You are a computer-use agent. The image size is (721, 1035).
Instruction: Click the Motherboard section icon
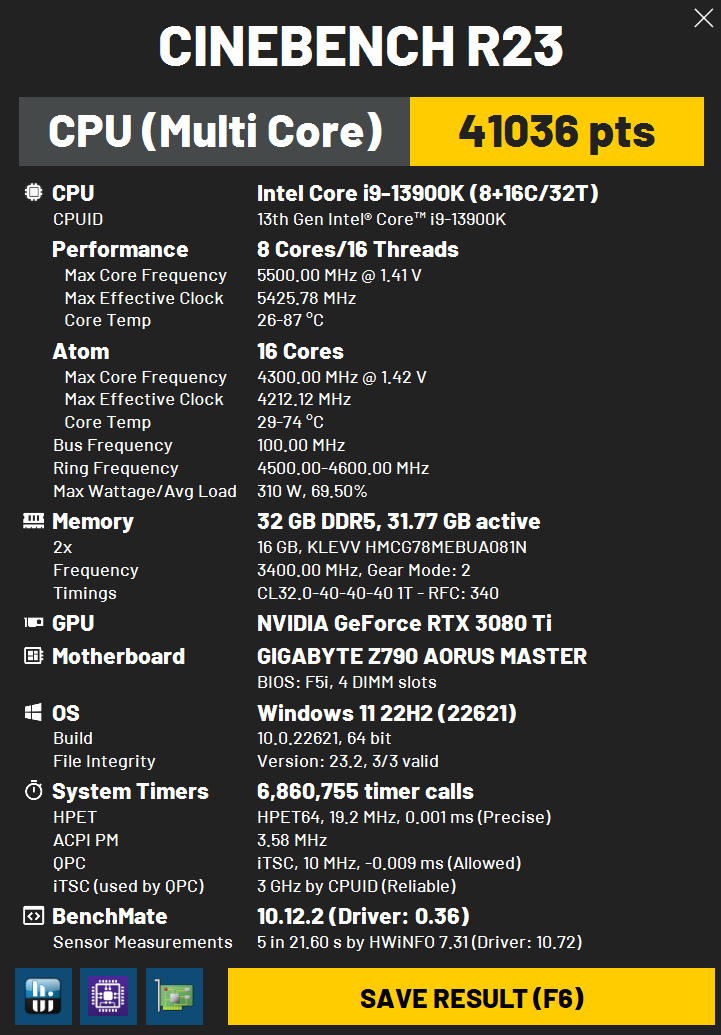33,656
